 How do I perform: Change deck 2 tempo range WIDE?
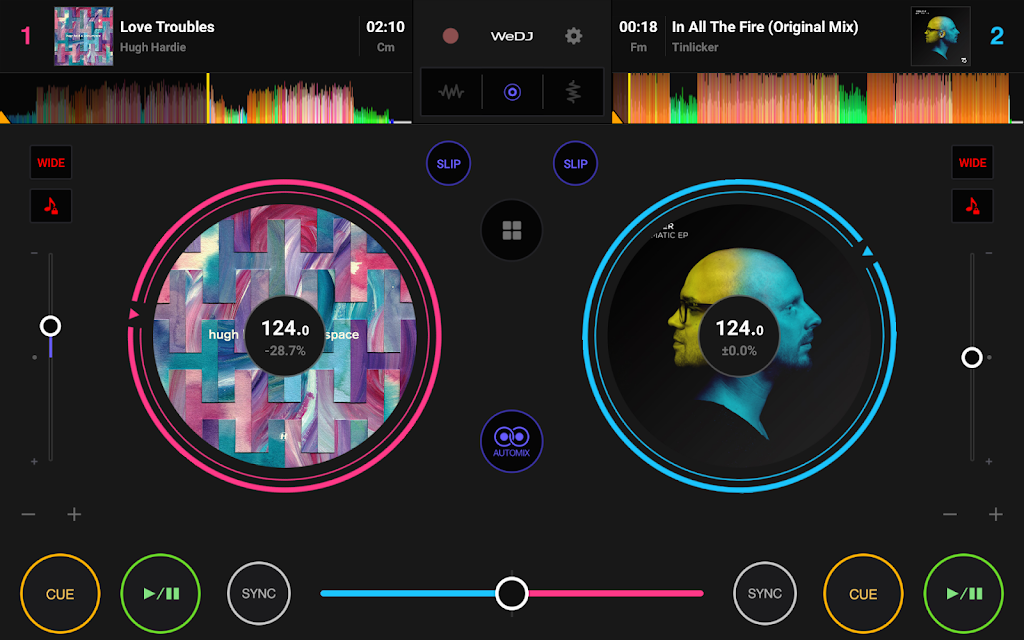point(972,162)
